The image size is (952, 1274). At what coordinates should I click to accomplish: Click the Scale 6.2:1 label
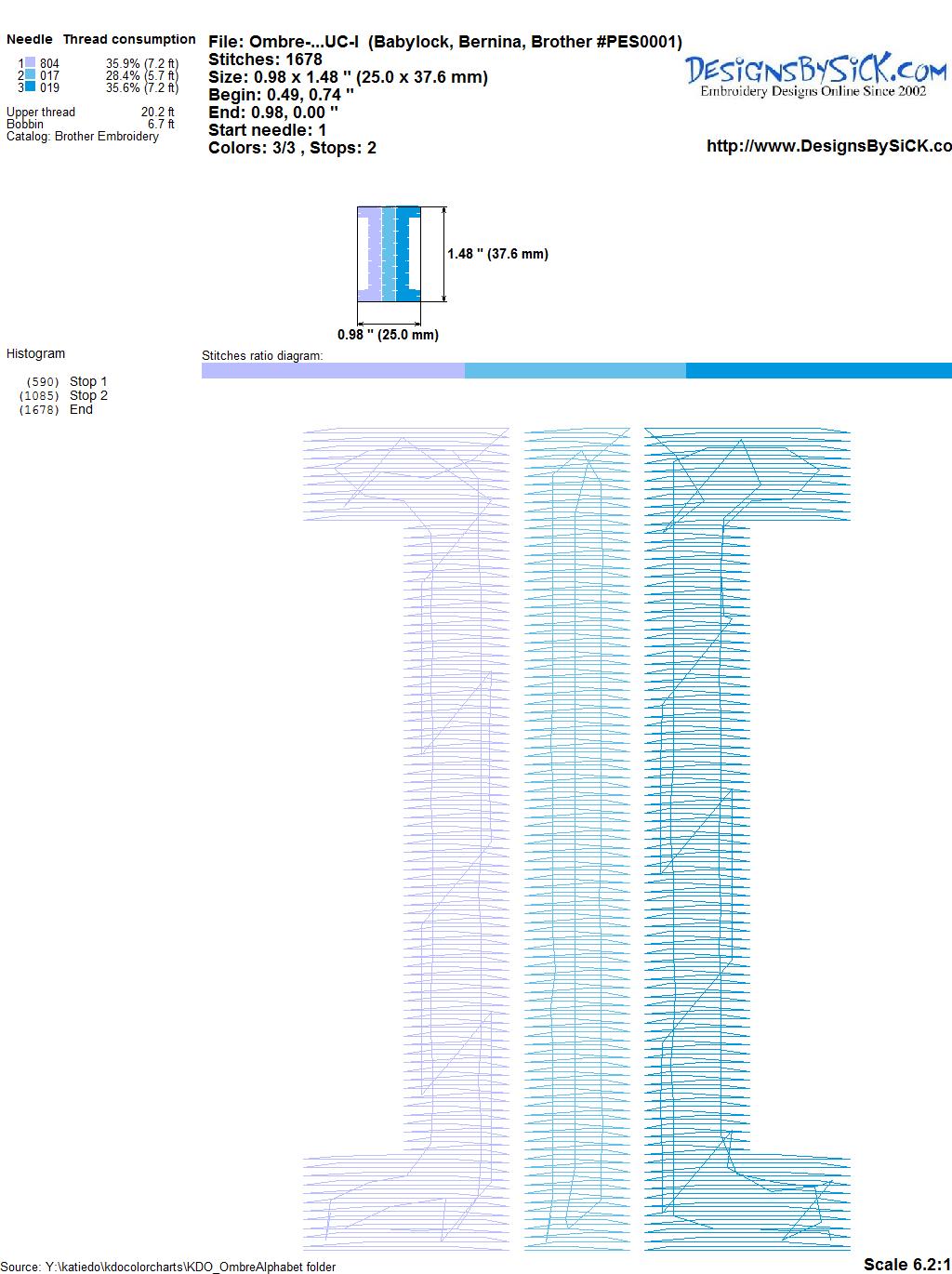tap(906, 1264)
